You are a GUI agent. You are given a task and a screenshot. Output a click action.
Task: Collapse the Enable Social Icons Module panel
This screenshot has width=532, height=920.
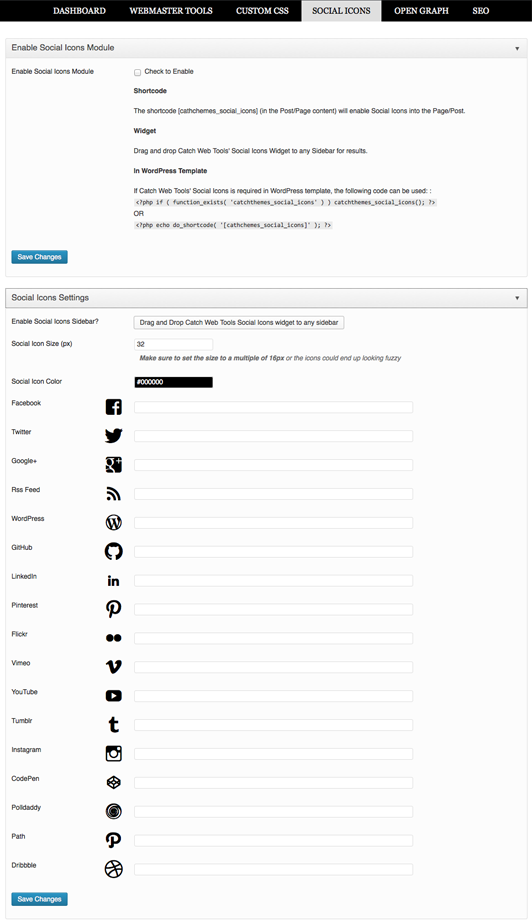(x=517, y=48)
